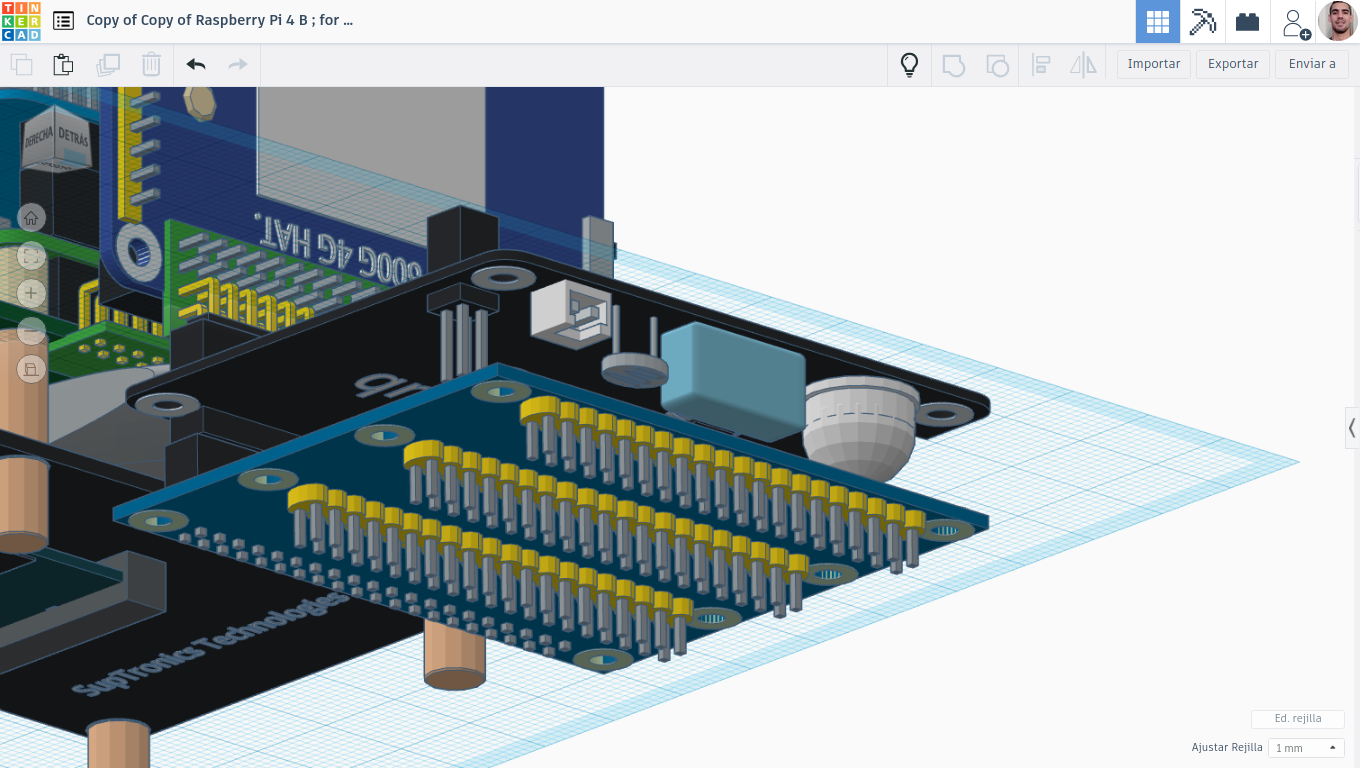Image resolution: width=1360 pixels, height=768 pixels.
Task: Click the Duplicate and repeat icon
Action: point(108,65)
